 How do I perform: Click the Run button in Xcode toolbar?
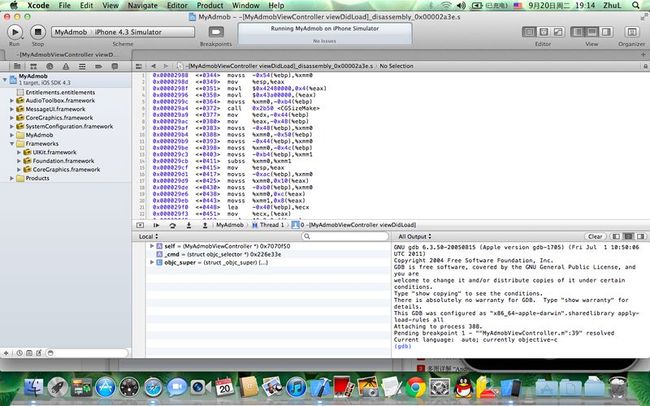(x=15, y=32)
